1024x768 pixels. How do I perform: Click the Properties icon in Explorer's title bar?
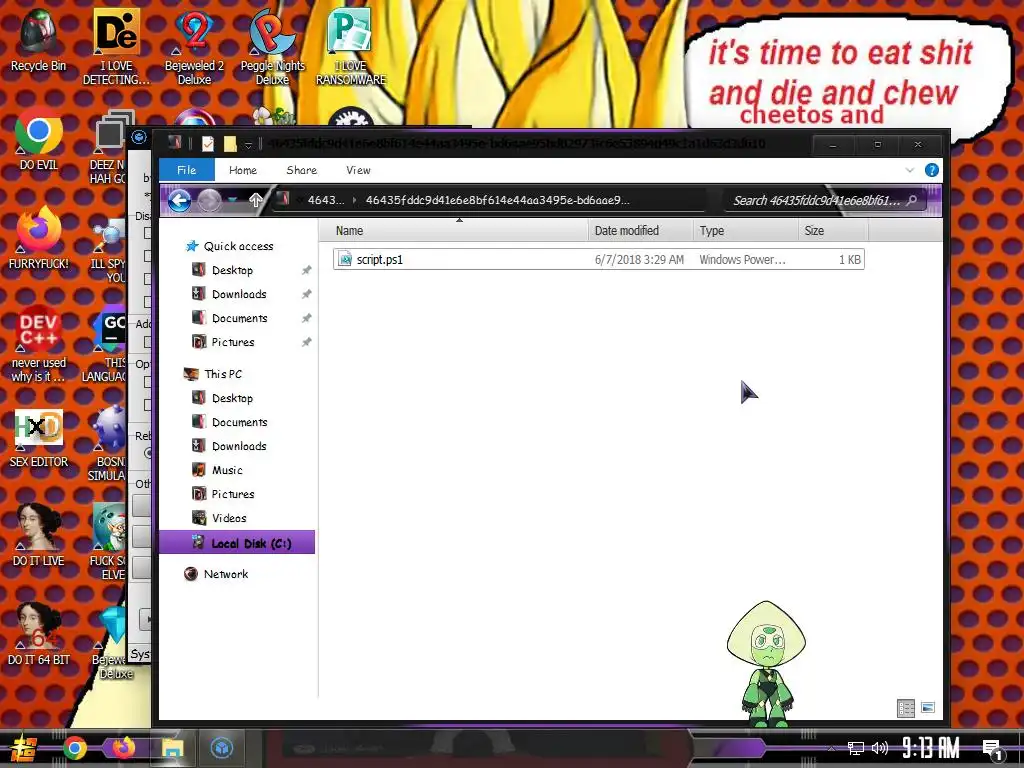[x=208, y=143]
